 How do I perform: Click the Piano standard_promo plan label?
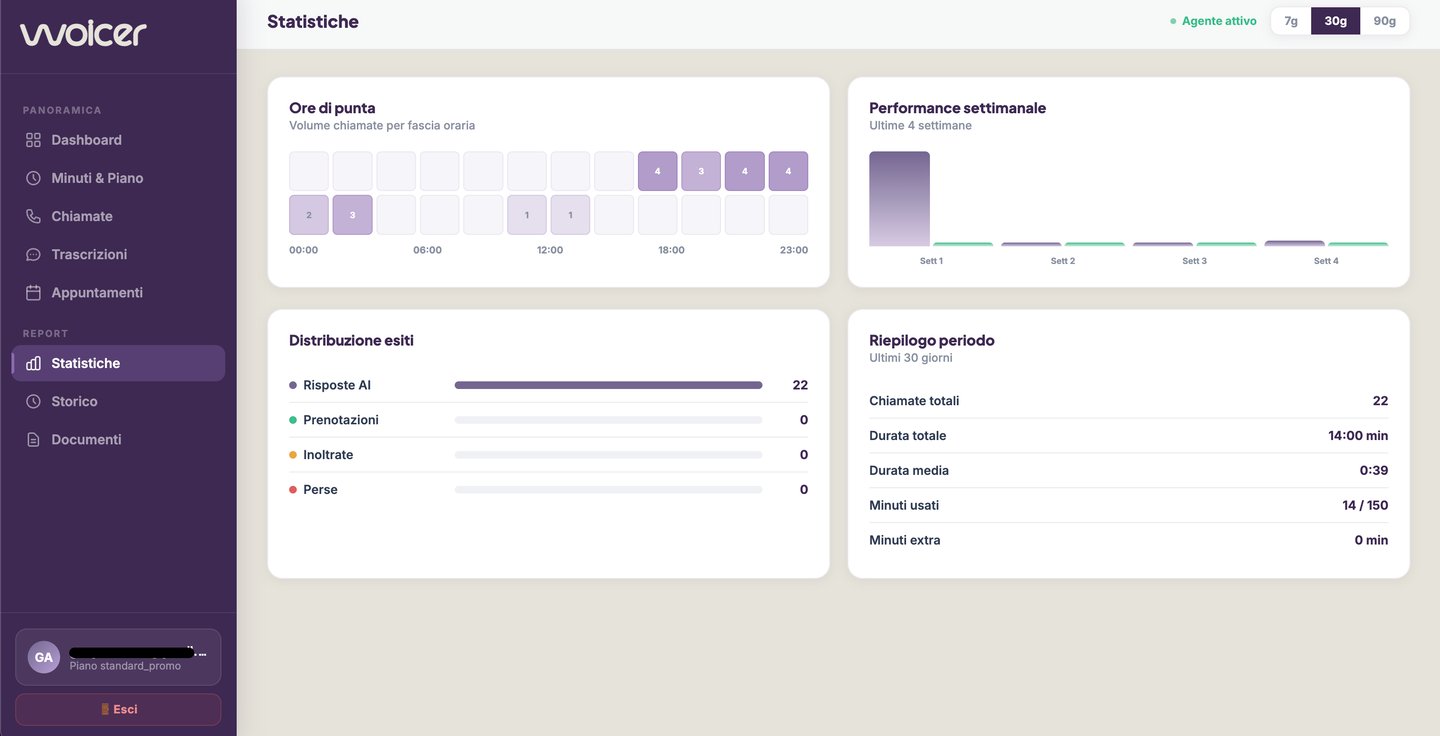click(x=125, y=666)
